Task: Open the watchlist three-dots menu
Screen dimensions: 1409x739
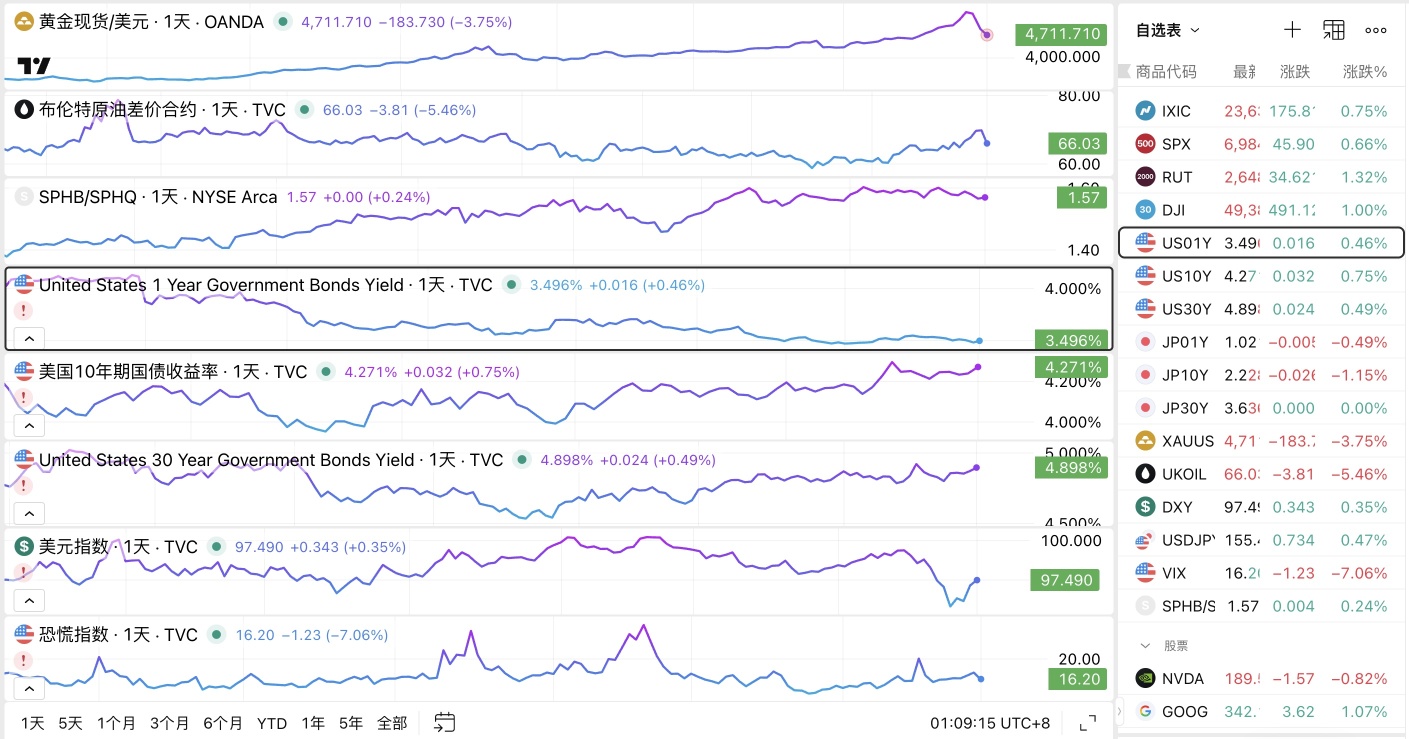Action: pos(1376,30)
